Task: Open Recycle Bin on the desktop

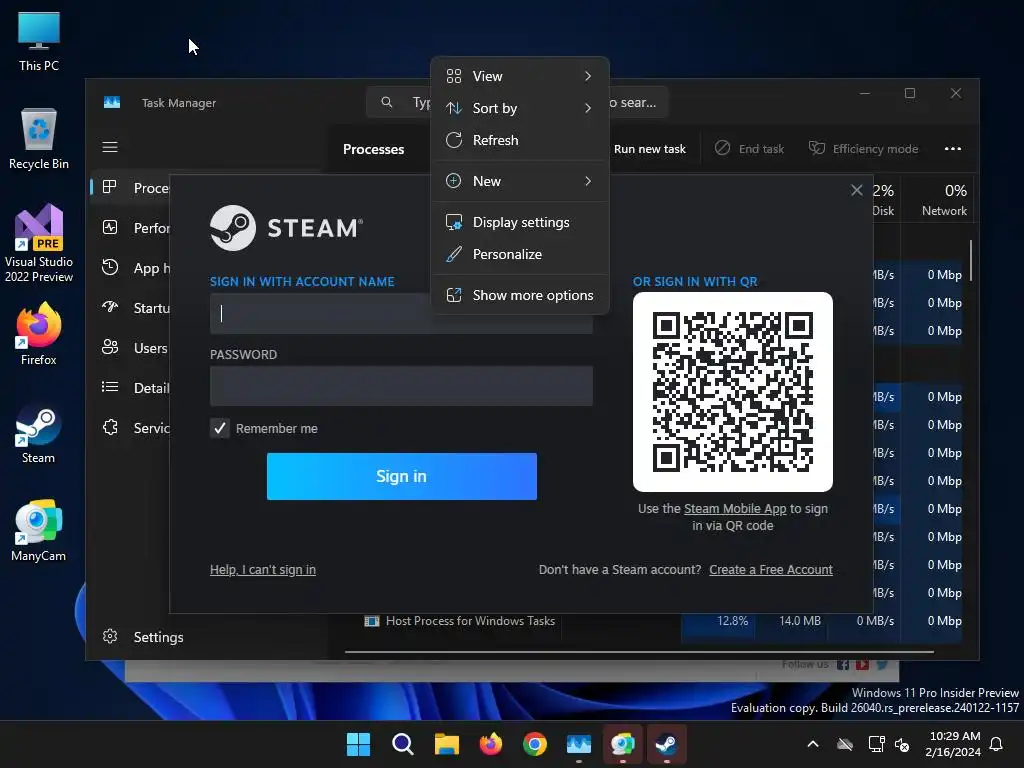Action: 39,138
